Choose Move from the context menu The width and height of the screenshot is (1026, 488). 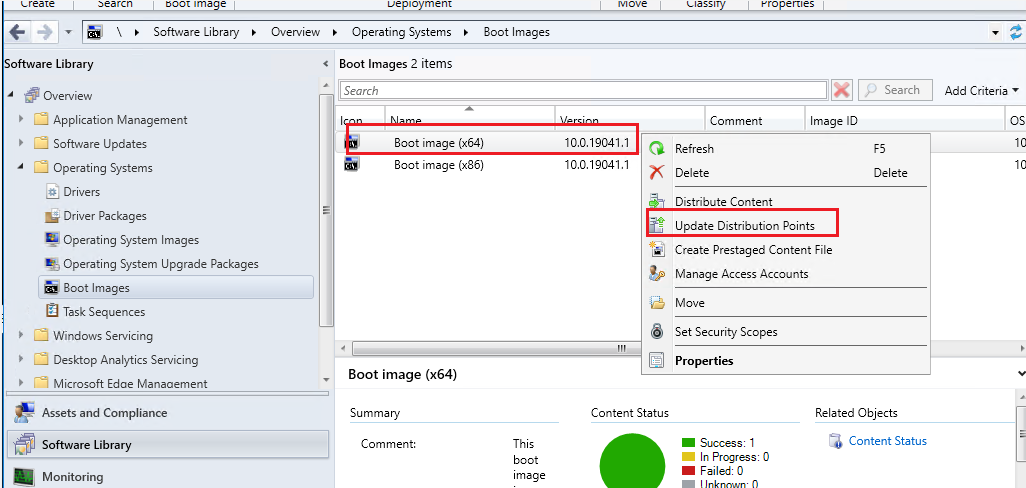pos(785,303)
